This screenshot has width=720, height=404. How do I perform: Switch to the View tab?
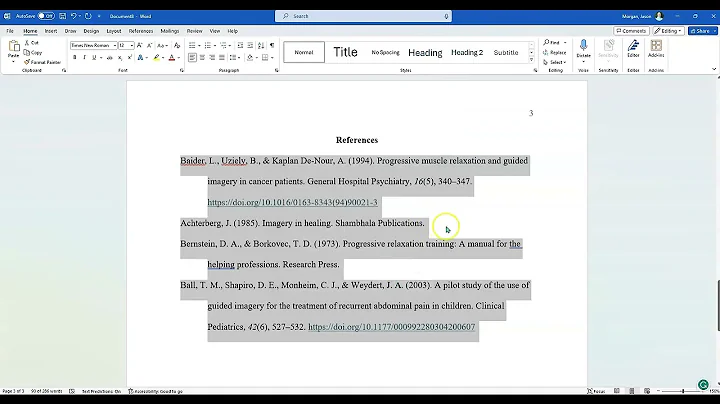coord(214,31)
